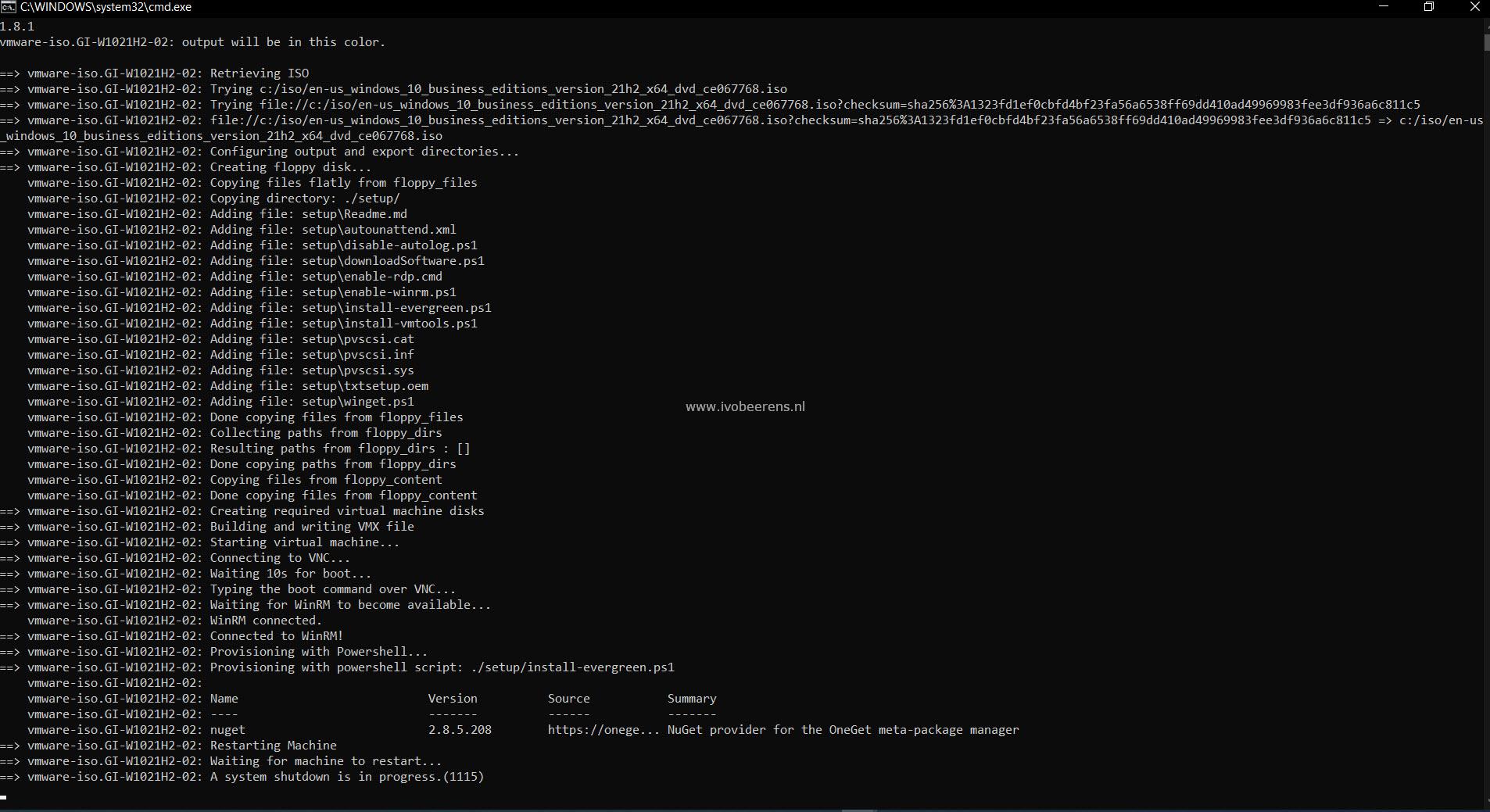Click the 'Creating floppy disk...' line
Image resolution: width=1490 pixels, height=812 pixels.
click(291, 167)
